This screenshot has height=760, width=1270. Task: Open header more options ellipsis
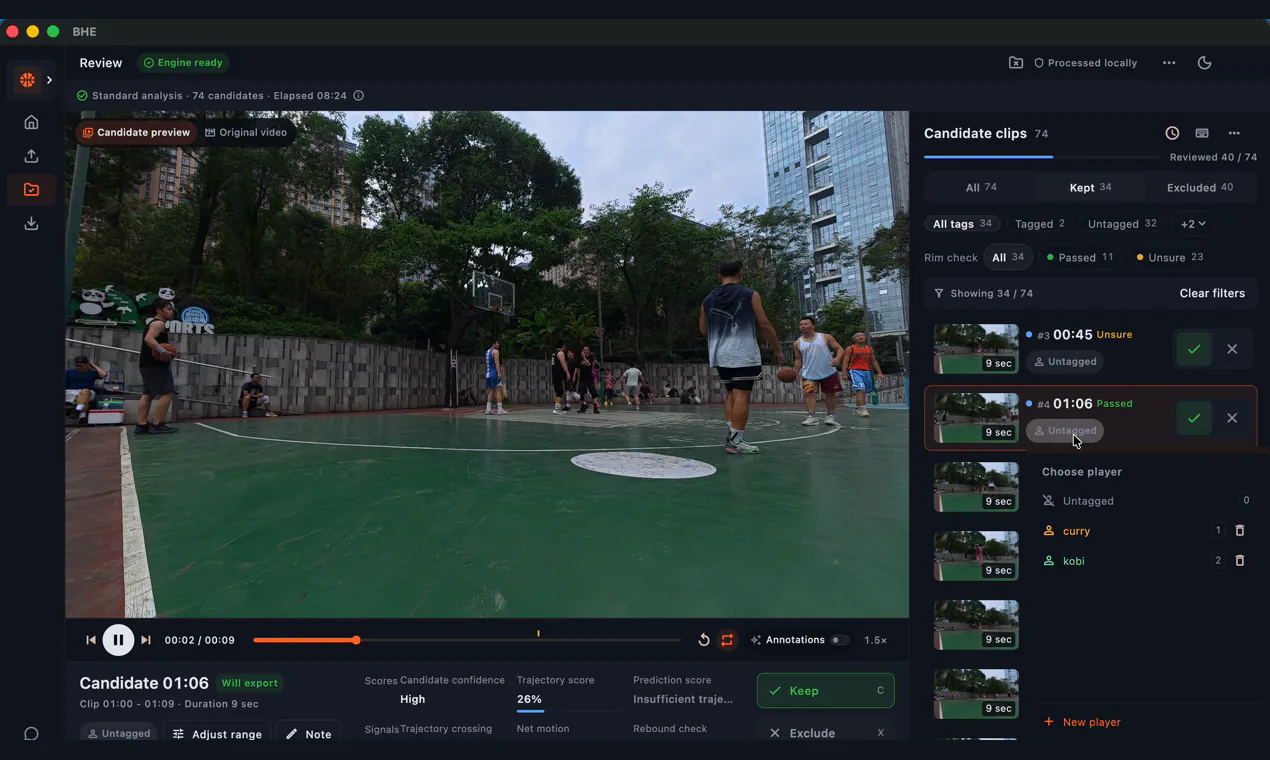tap(1168, 62)
